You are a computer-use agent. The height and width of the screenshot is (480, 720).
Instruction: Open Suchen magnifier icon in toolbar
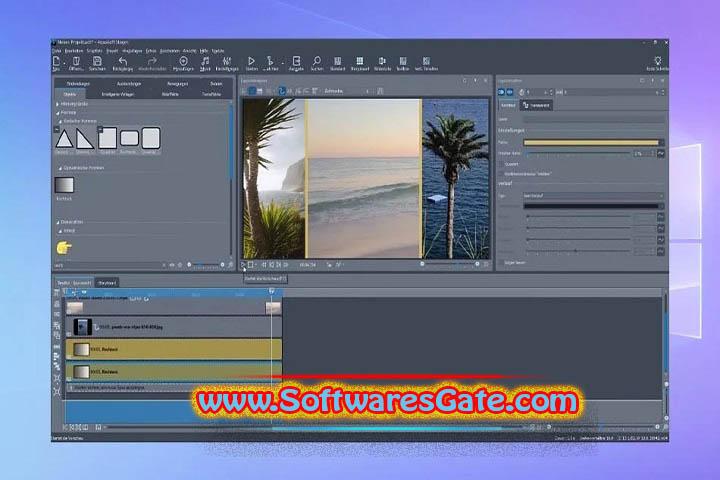tap(317, 63)
